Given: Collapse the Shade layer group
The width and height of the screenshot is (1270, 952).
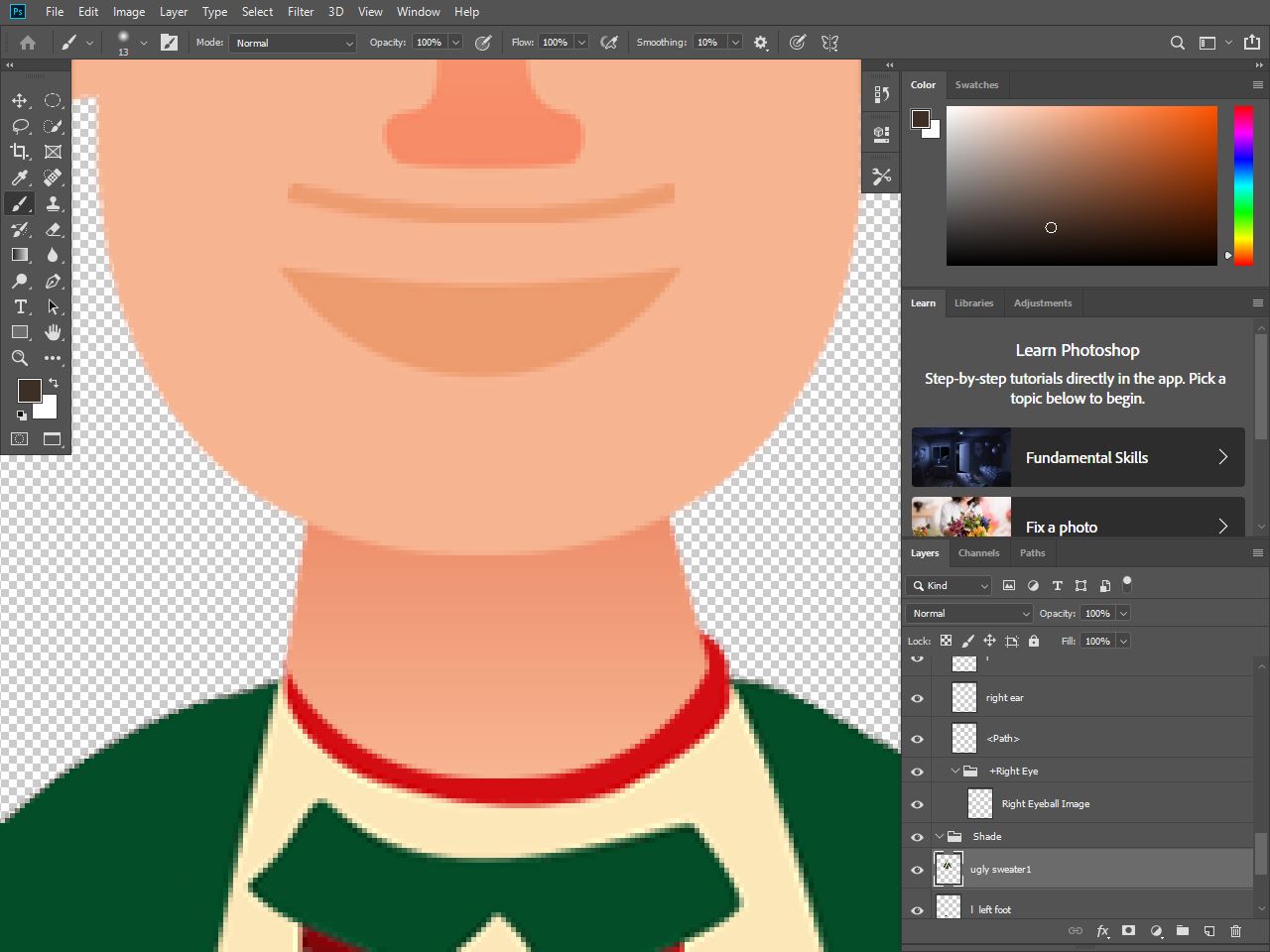Looking at the screenshot, I should (x=940, y=836).
